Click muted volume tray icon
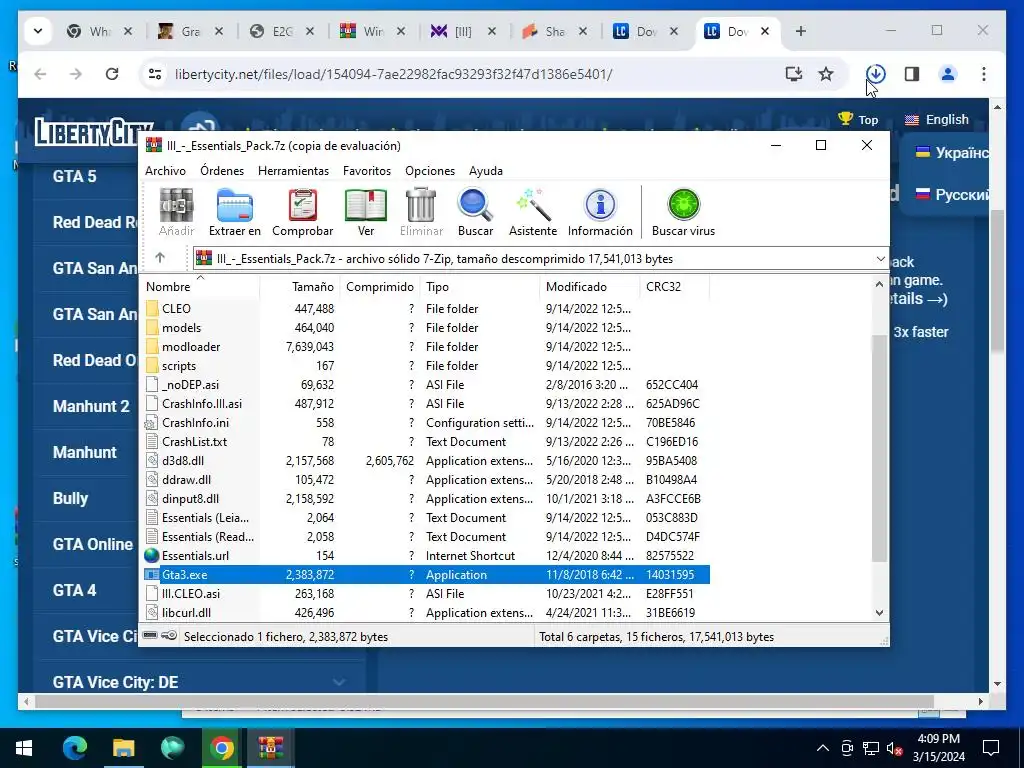The width and height of the screenshot is (1024, 768). (893, 748)
